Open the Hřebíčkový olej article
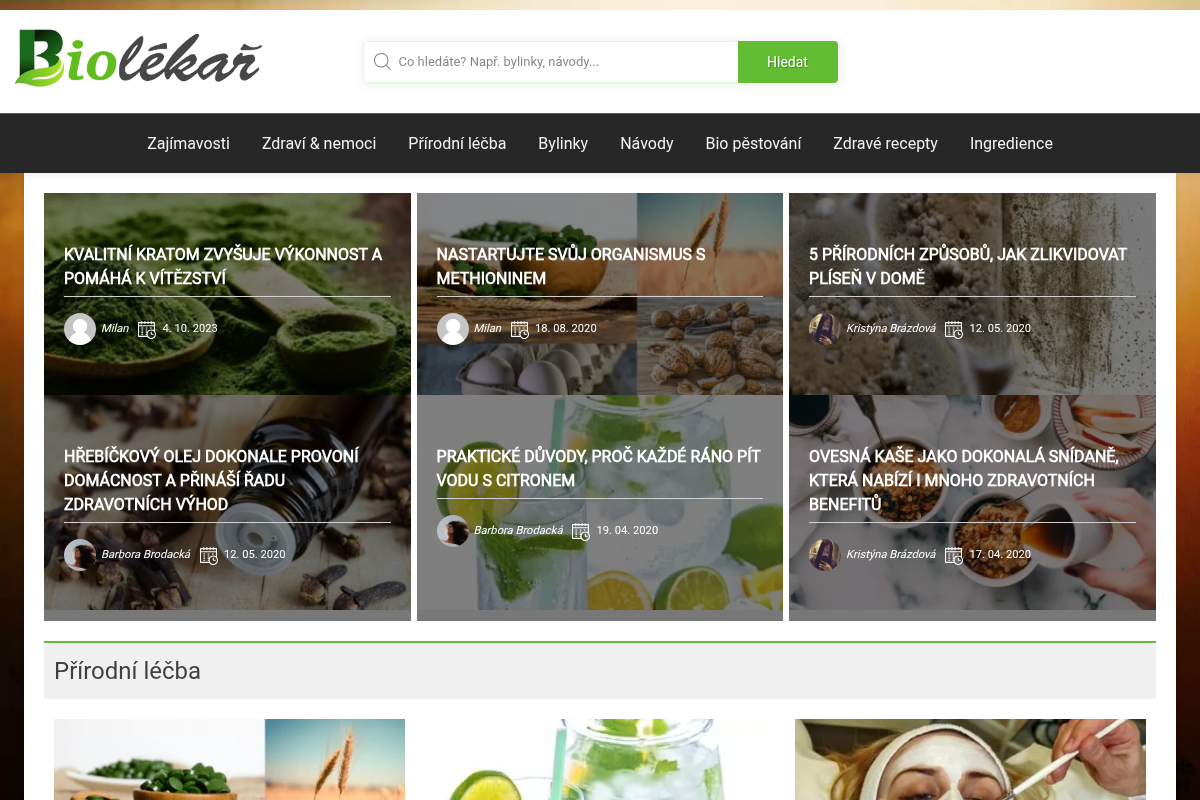Viewport: 1200px width, 800px height. (211, 480)
